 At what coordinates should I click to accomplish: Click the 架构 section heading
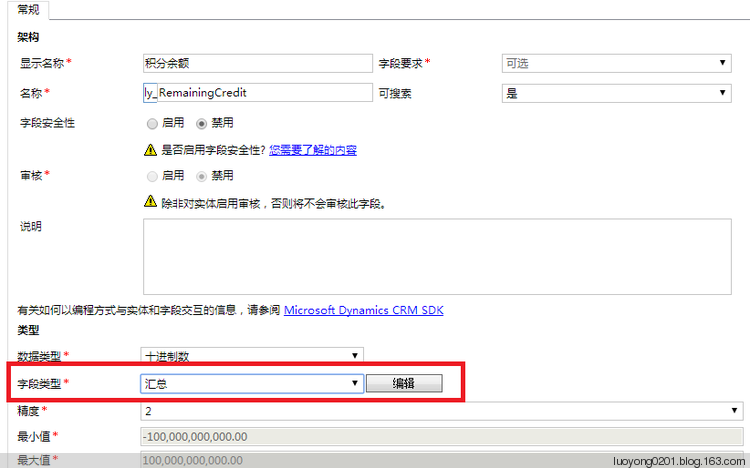[28, 37]
